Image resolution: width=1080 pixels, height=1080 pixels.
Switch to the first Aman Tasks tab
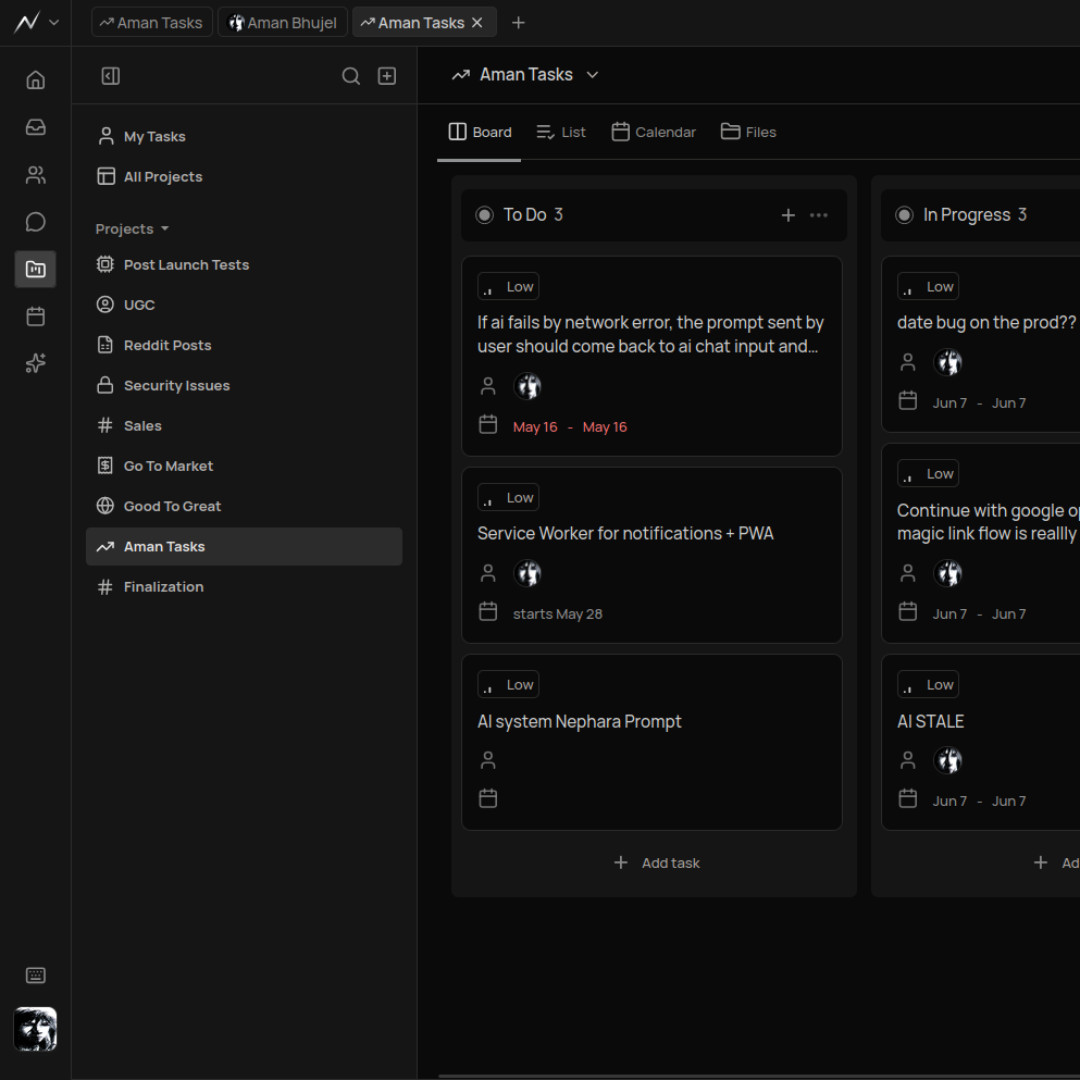click(x=152, y=23)
